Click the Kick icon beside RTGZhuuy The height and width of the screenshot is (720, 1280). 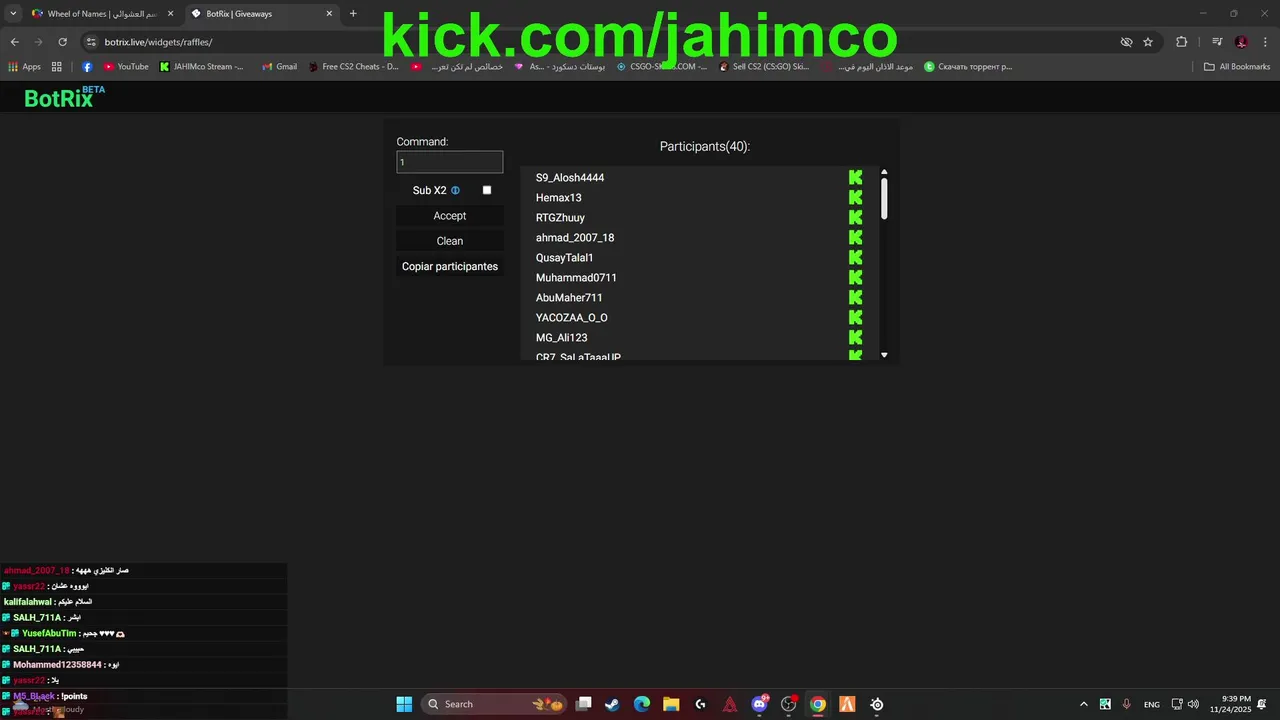855,217
